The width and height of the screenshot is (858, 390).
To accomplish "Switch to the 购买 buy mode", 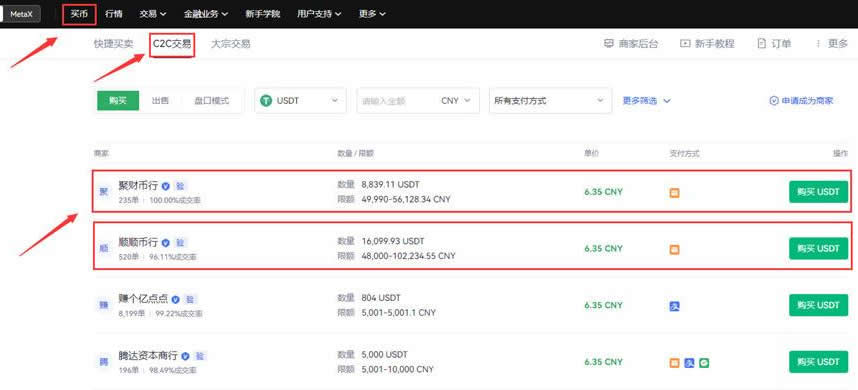I will [118, 101].
